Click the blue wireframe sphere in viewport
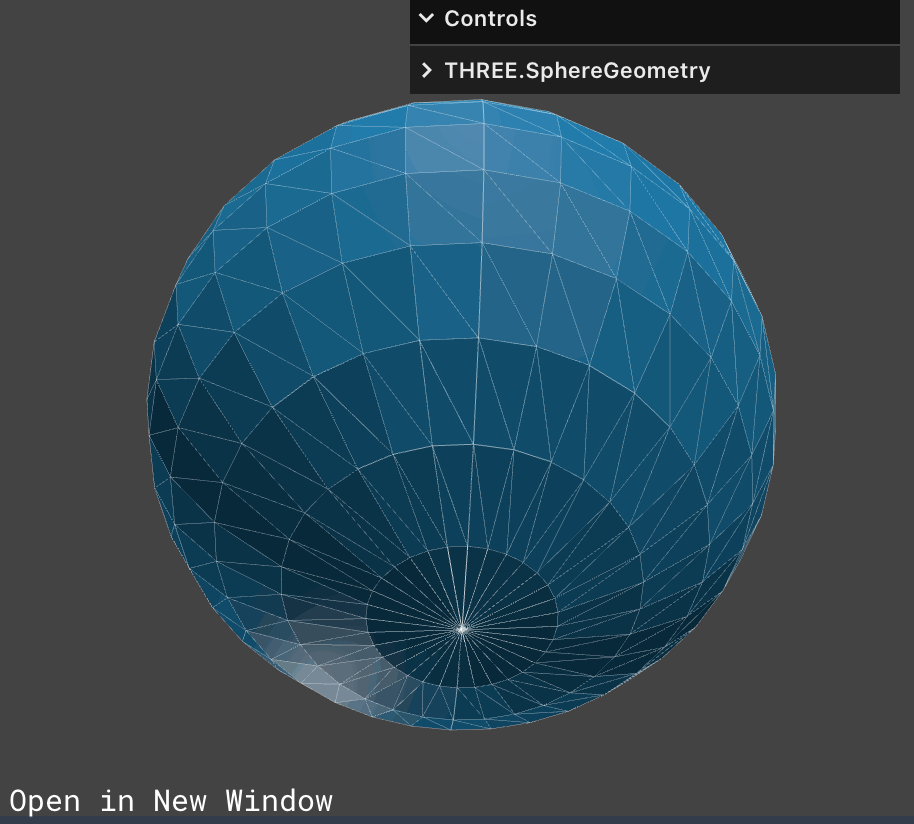Viewport: 914px width, 824px height. 461,414
